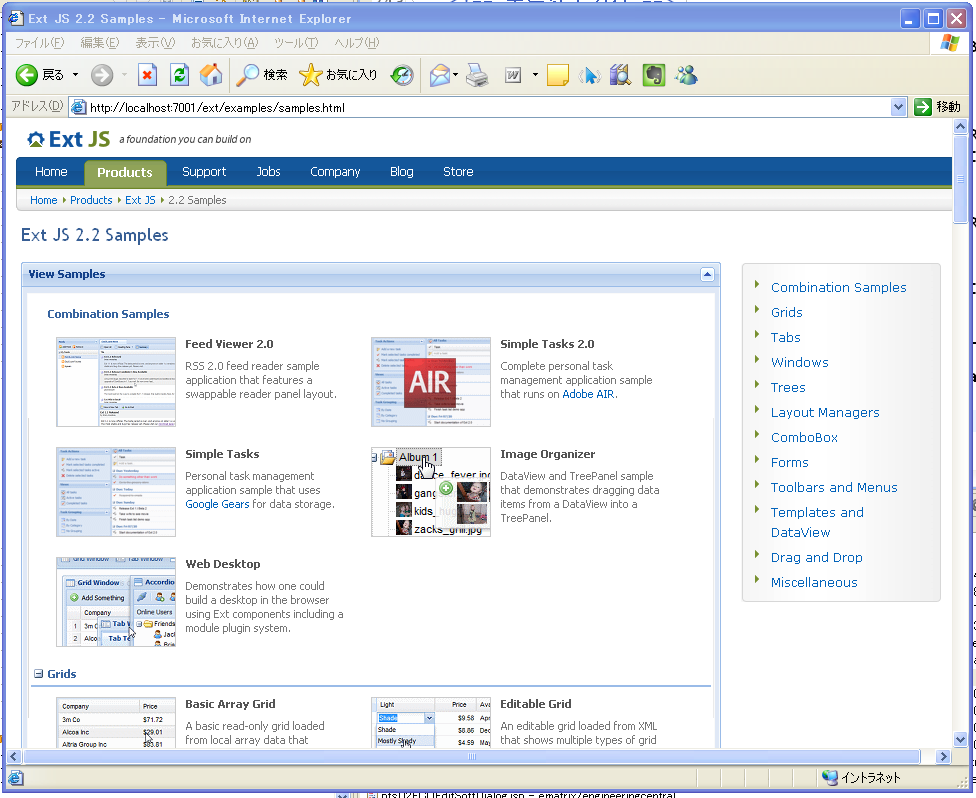Jump to Combination Samples in the sidebar
This screenshot has height=798, width=976.
pos(838,288)
